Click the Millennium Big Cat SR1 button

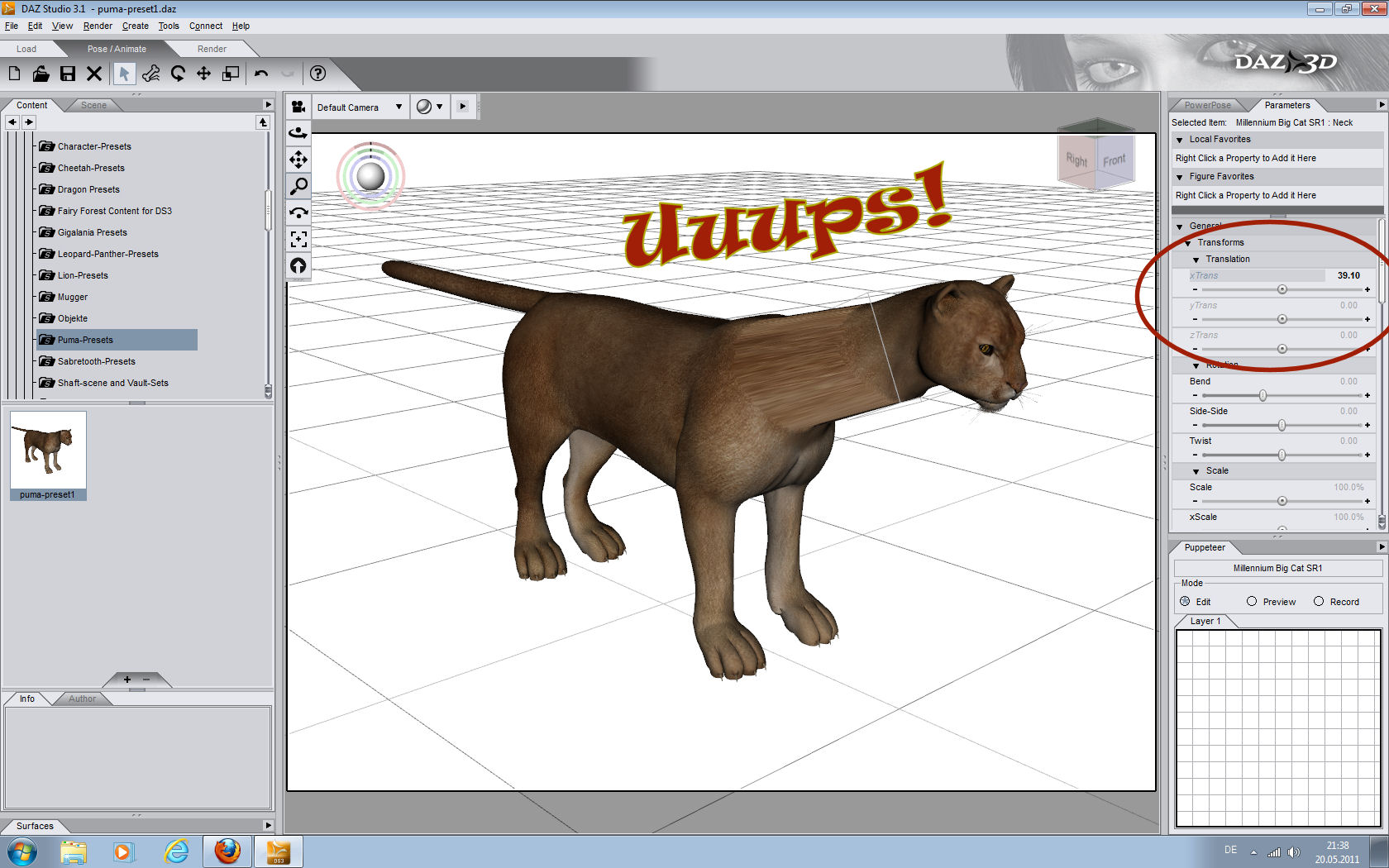[x=1277, y=568]
